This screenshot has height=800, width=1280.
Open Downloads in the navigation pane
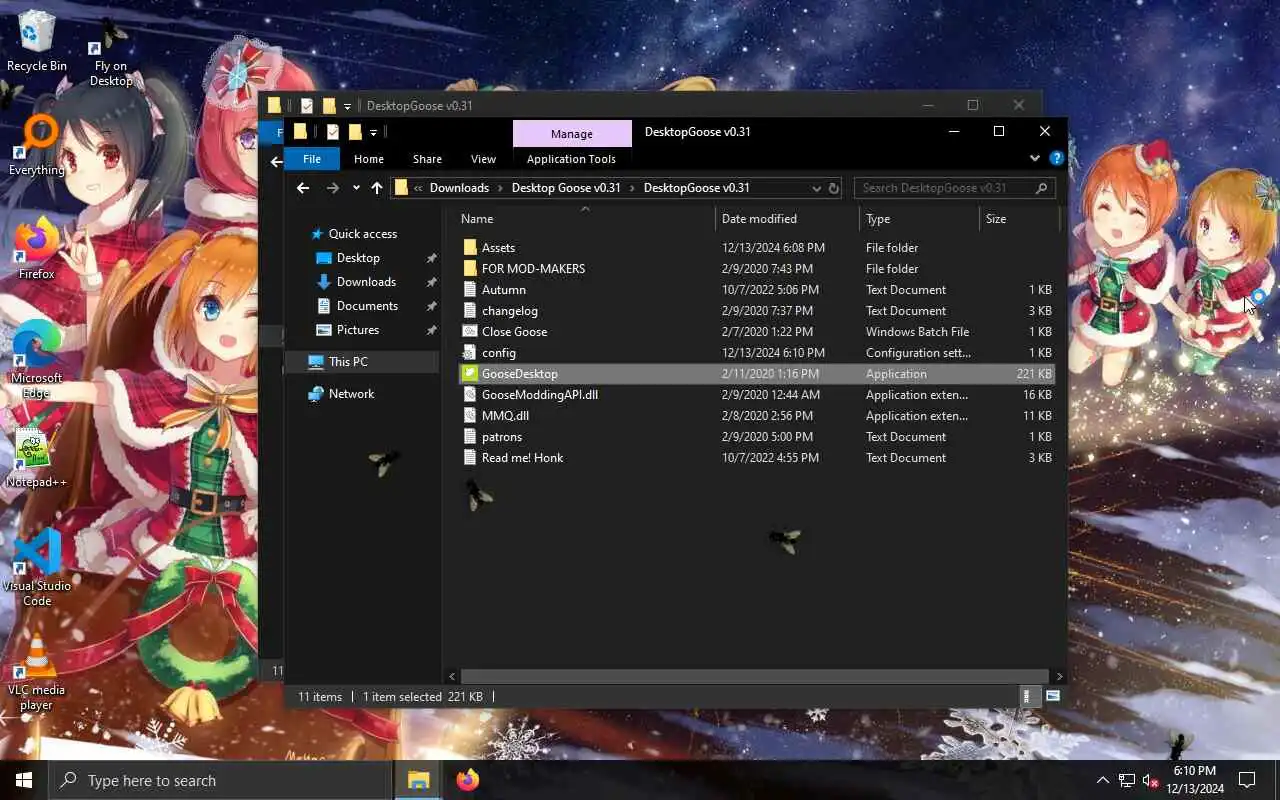tap(366, 282)
